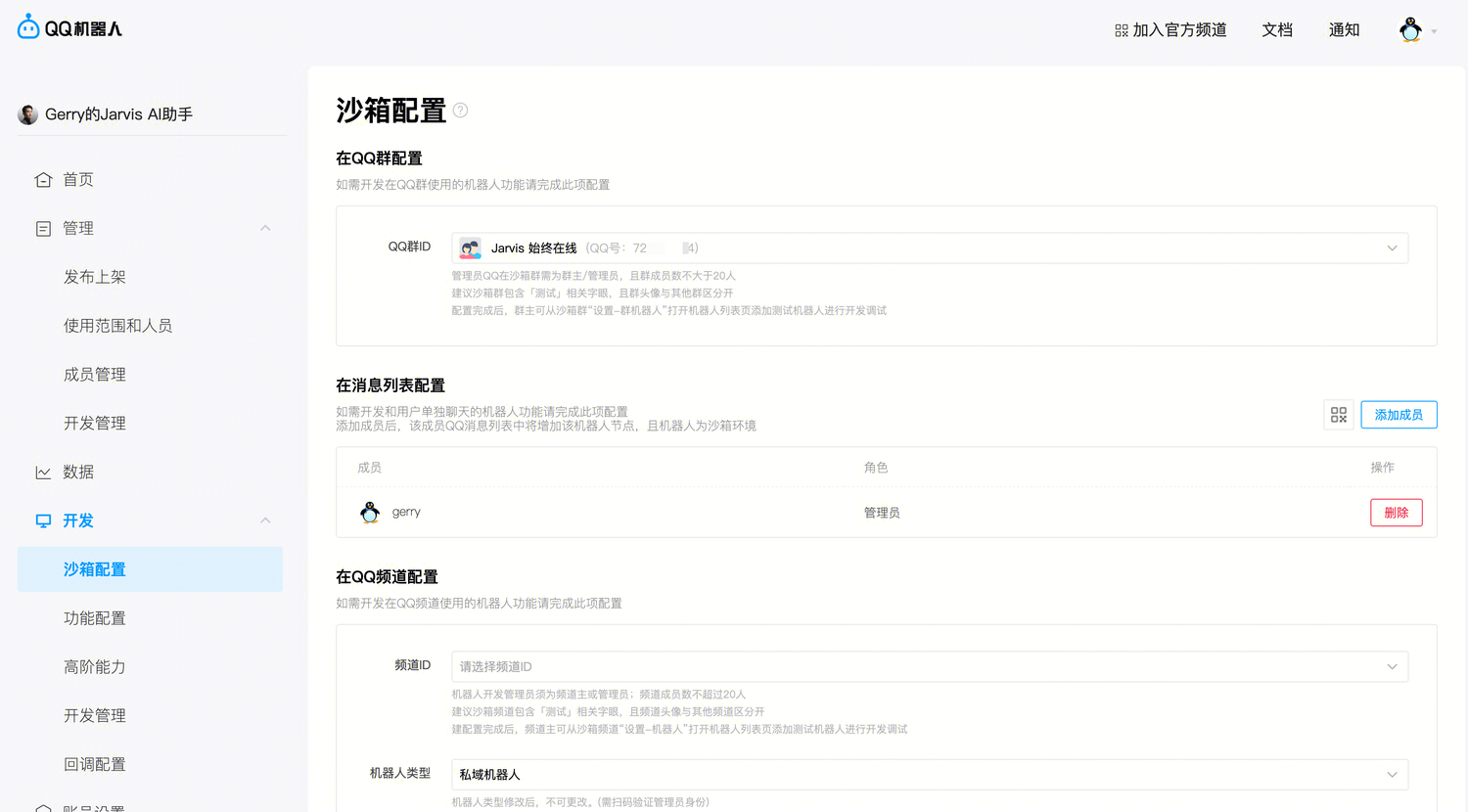The width and height of the screenshot is (1468, 812).
Task: Click the QR code icon next to 添加成员
Action: (x=1339, y=415)
